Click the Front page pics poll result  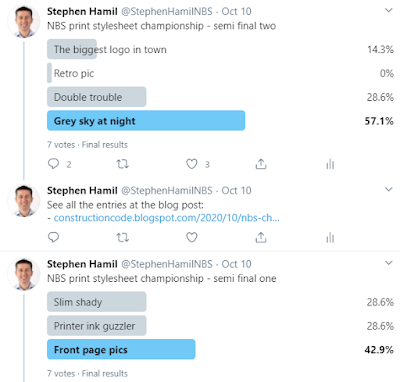click(121, 349)
